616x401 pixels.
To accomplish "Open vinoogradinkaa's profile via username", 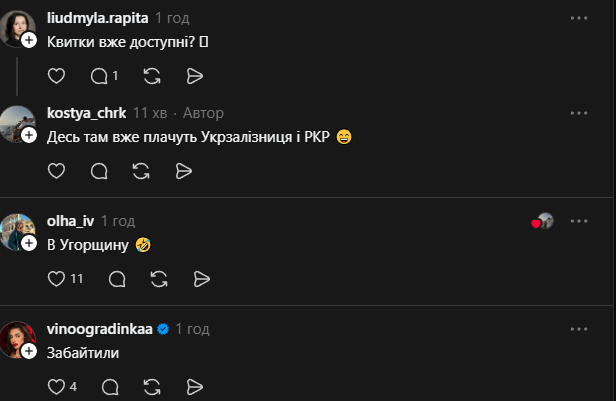I will (99, 329).
